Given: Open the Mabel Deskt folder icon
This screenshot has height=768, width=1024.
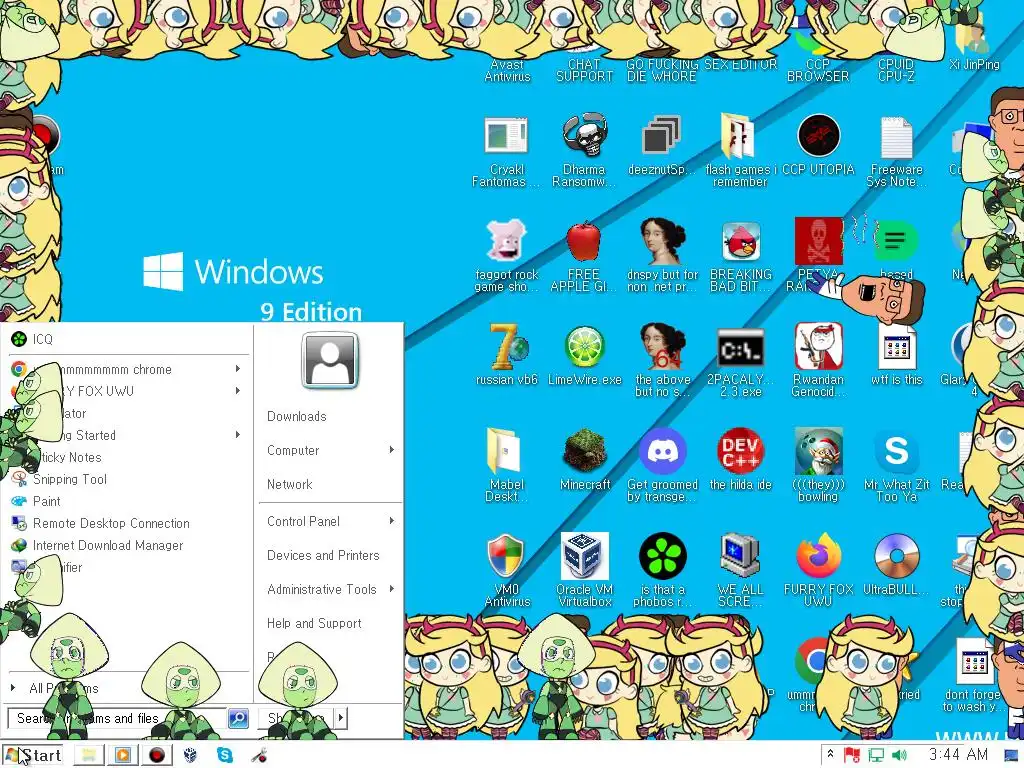Looking at the screenshot, I should pos(504,451).
